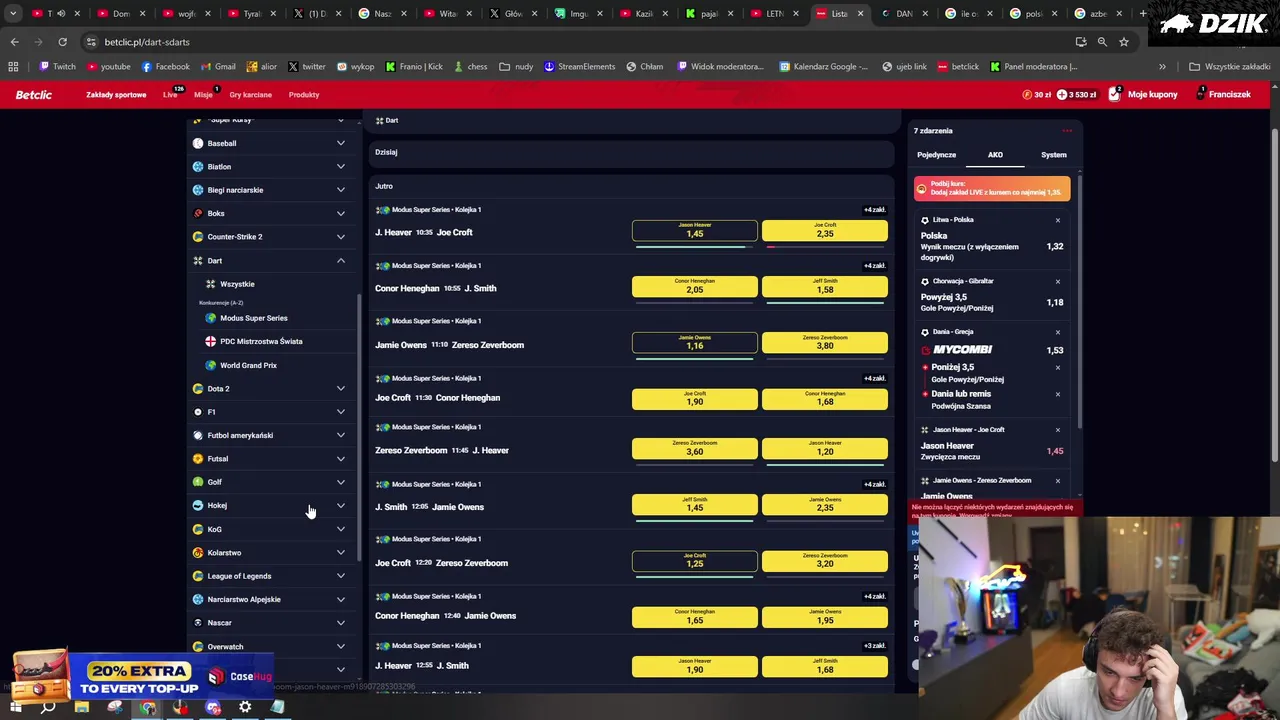Open Misje in top menu
This screenshot has width=1280, height=720.
click(x=203, y=95)
